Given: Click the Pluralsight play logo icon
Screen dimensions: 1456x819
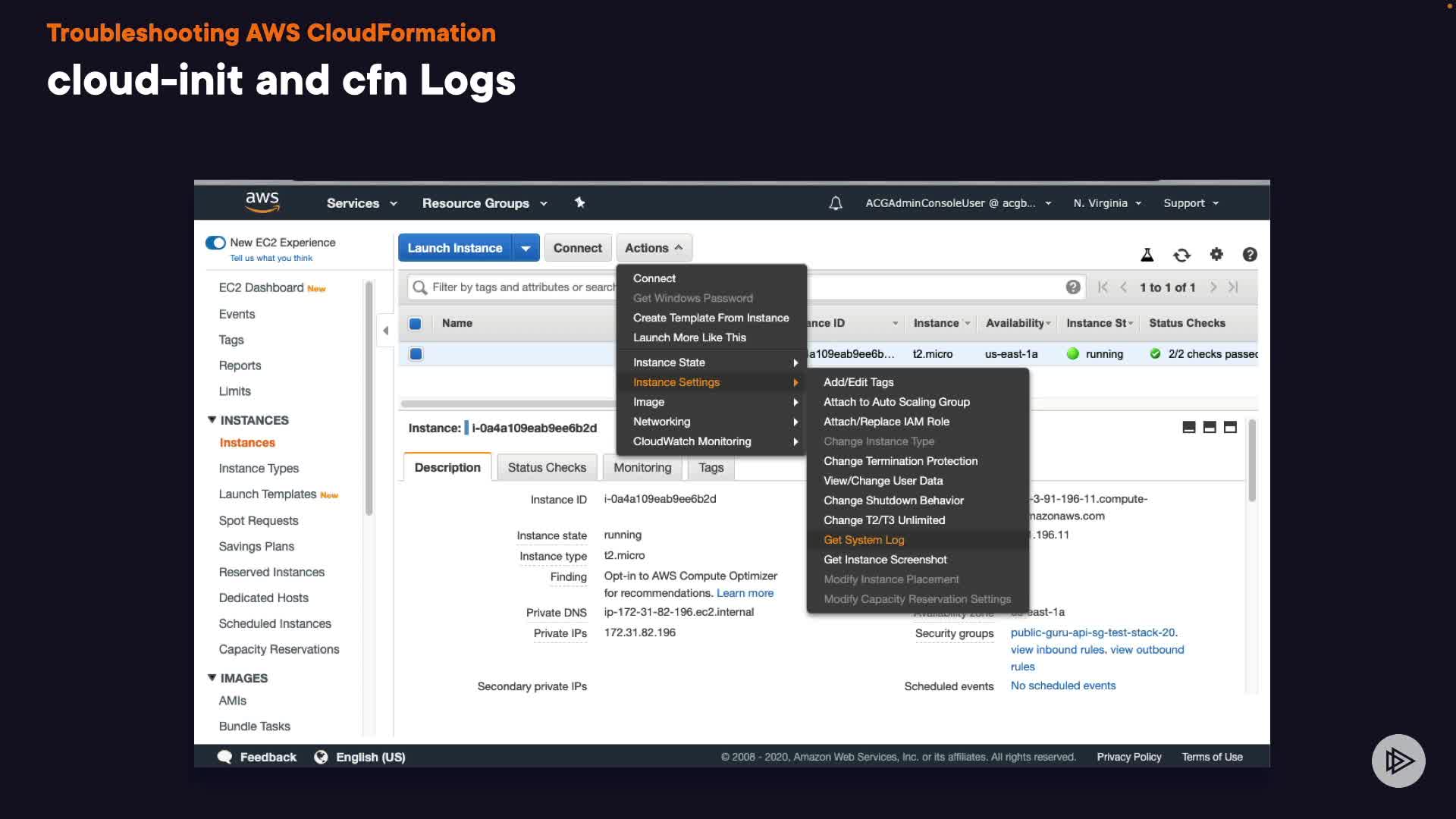Looking at the screenshot, I should (1398, 761).
